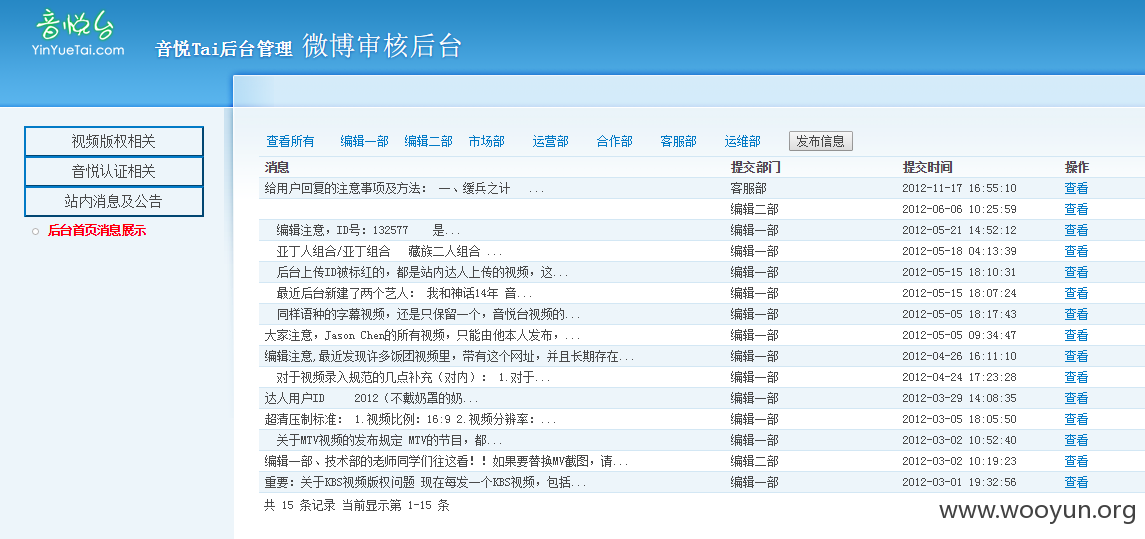The image size is (1145, 539).
Task: Click the record count text 共 15 条记录
Action: (x=299, y=505)
